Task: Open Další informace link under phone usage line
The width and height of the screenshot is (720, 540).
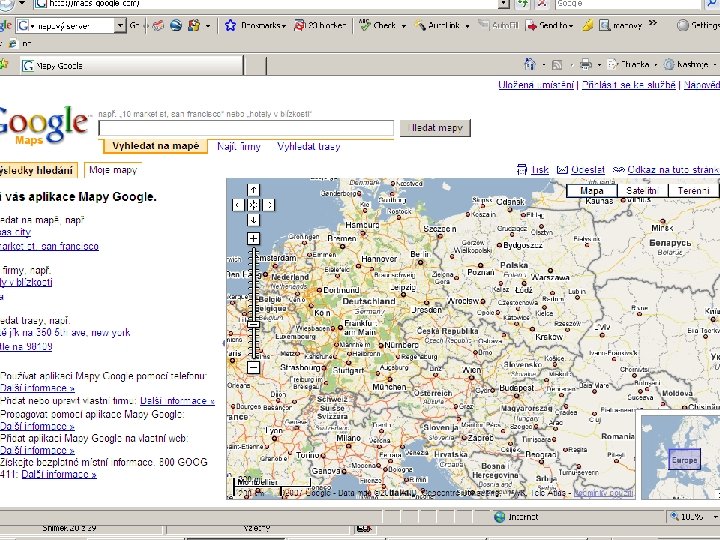Action: tap(37, 388)
